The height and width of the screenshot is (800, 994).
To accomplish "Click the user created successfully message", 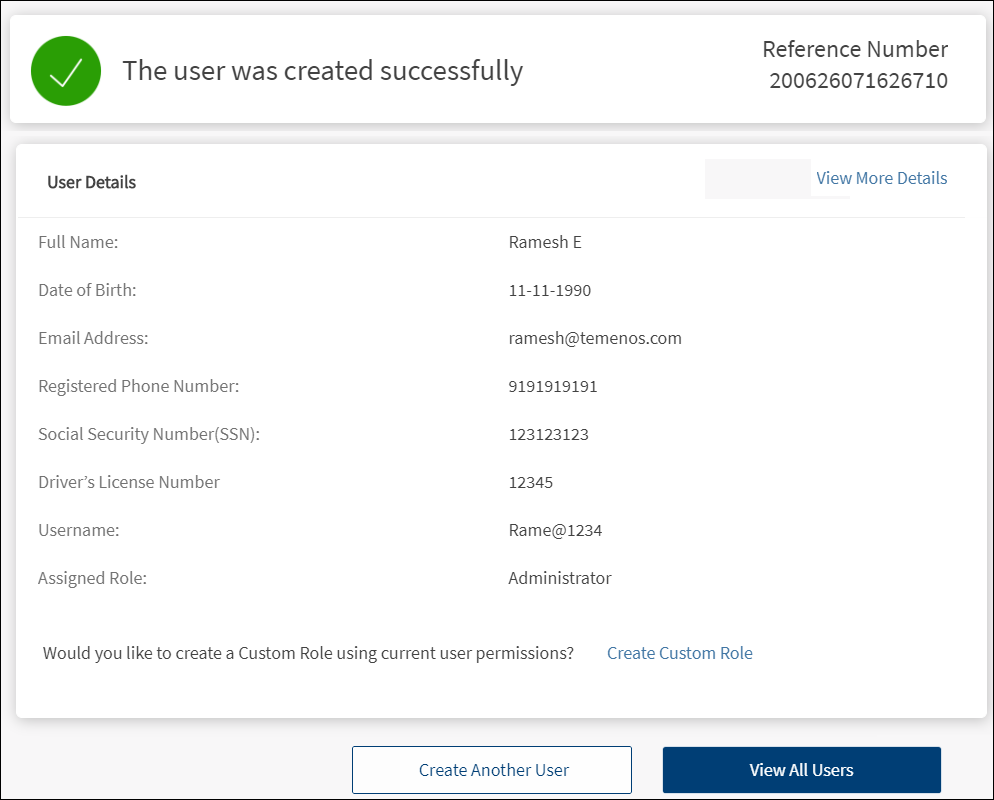I will [x=322, y=71].
